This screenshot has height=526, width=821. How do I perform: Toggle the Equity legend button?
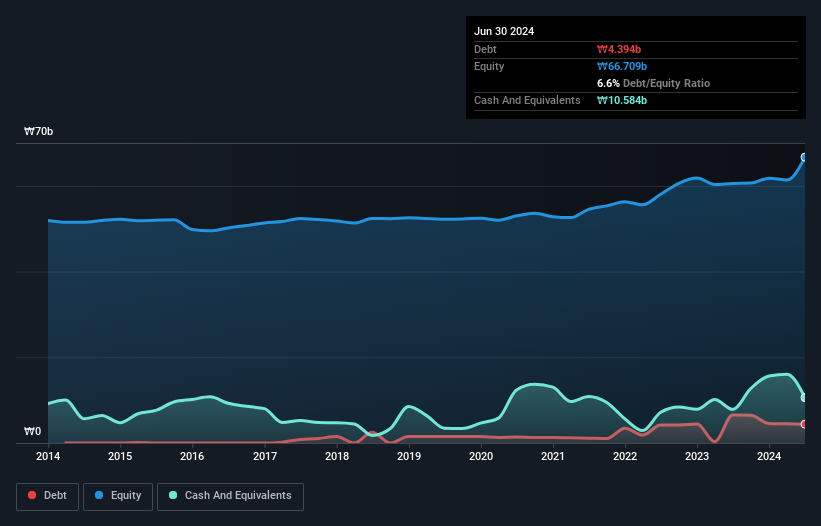coord(118,496)
